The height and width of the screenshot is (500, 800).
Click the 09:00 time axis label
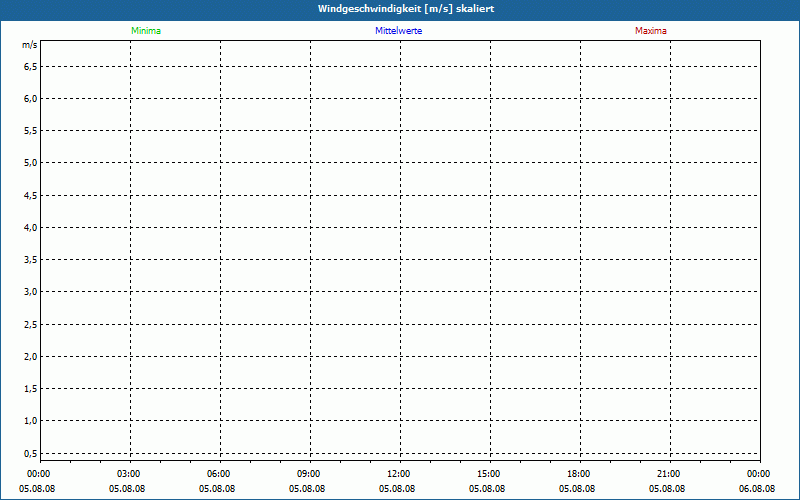tap(309, 474)
